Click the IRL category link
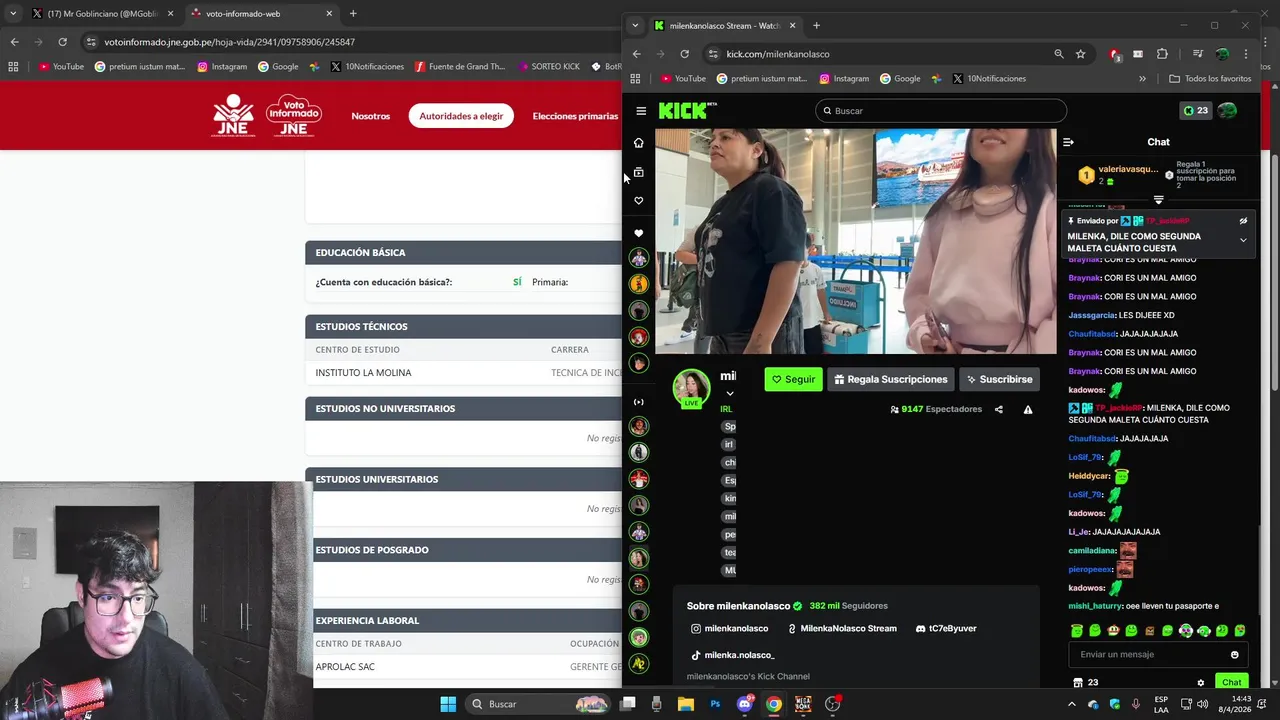This screenshot has height=720, width=1280. pos(726,409)
